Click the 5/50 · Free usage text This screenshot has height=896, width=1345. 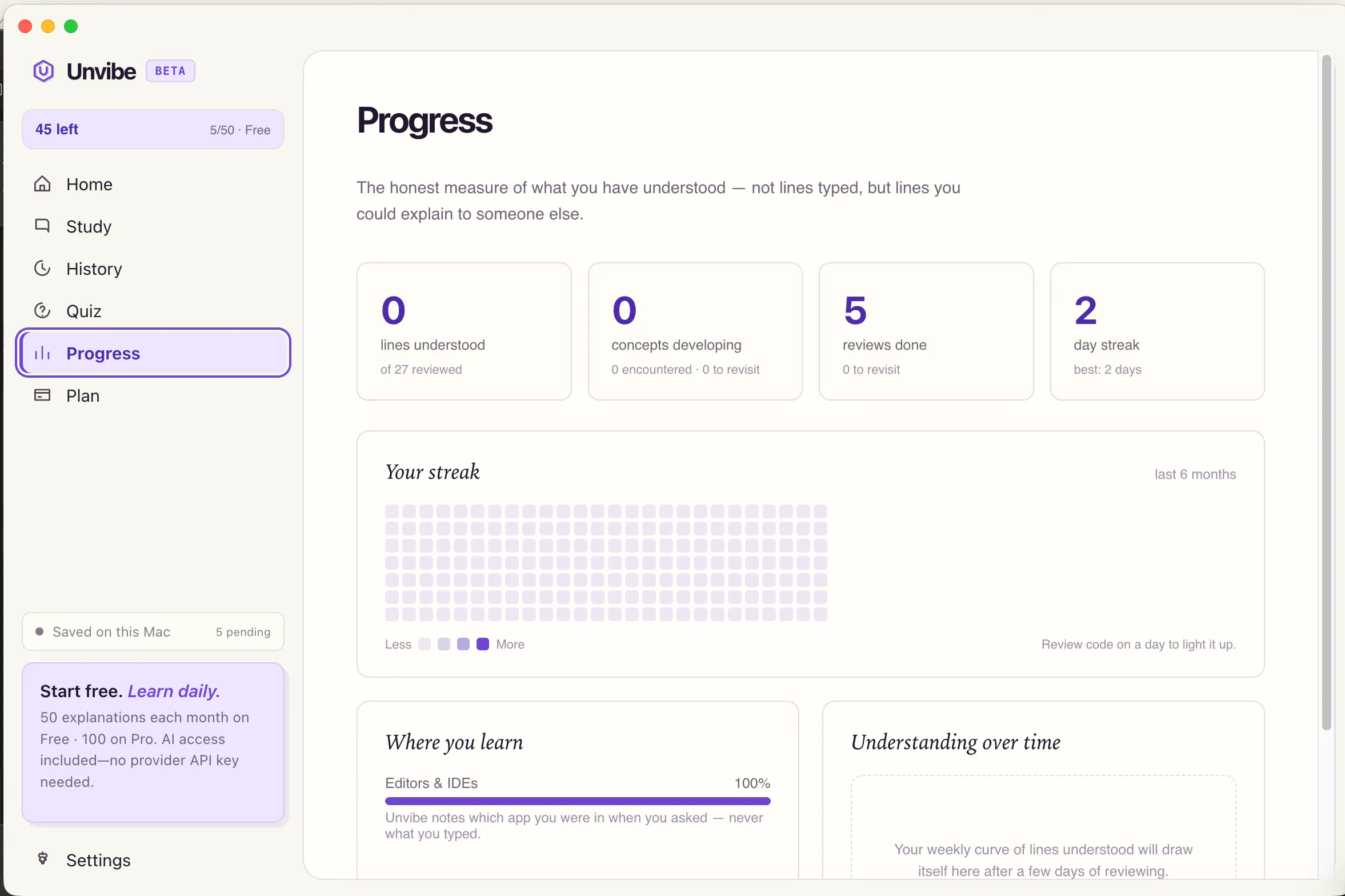tap(240, 130)
